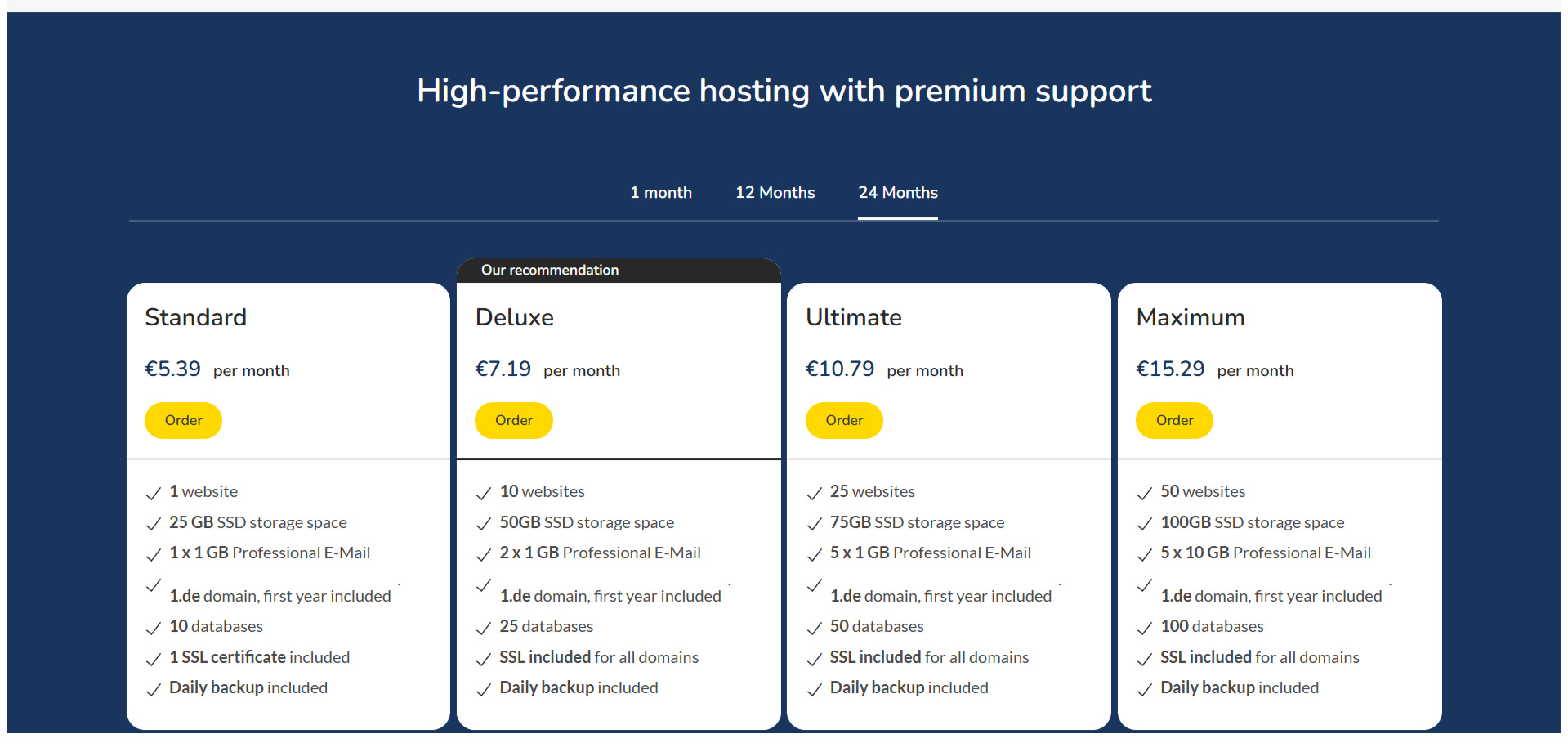
Task: Switch to the 1 month billing tab
Action: [661, 193]
